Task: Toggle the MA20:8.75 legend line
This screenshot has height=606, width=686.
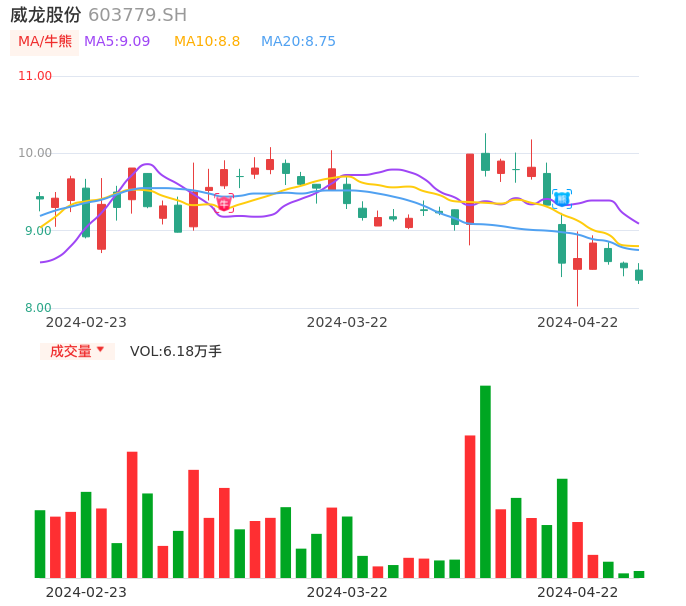Action: pos(298,42)
